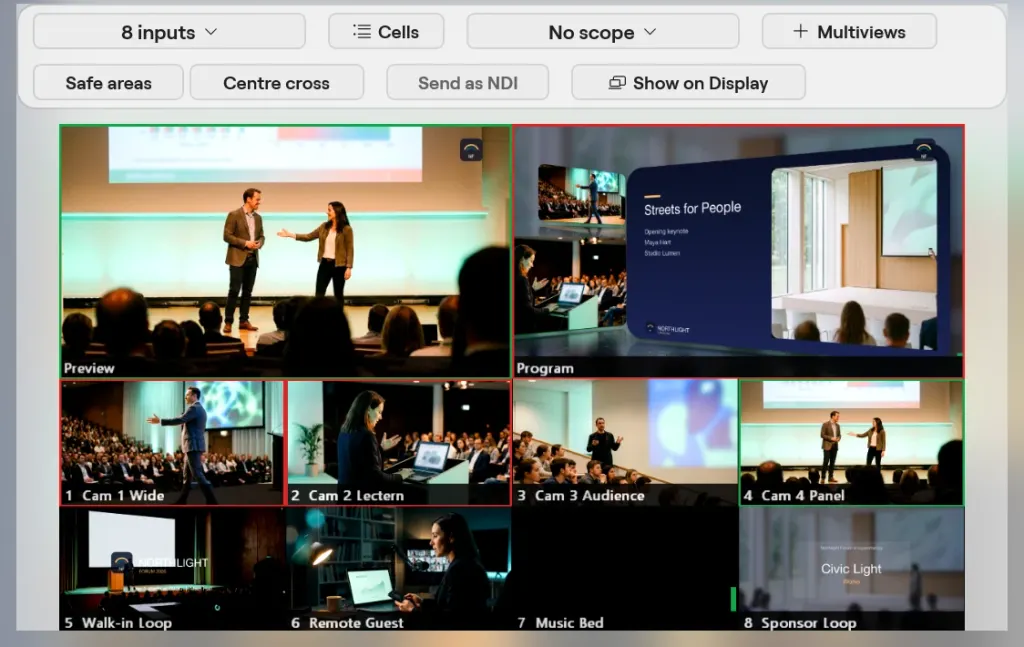The image size is (1024, 647).
Task: Select the Sponsor Loop input cell
Action: pyautogui.click(x=852, y=569)
